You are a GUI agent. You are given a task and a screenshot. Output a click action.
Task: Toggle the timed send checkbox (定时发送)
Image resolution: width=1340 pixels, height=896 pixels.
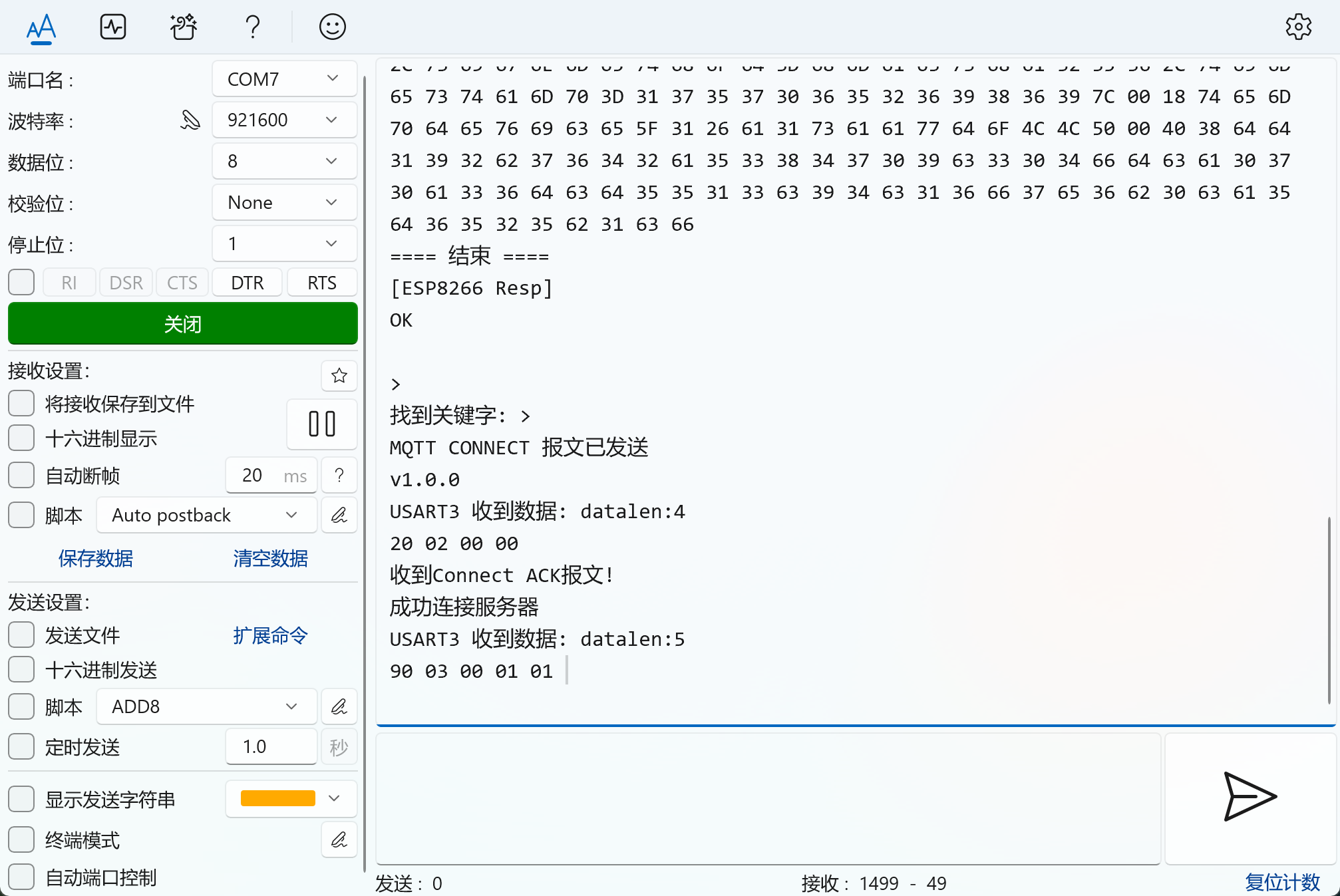(x=21, y=747)
